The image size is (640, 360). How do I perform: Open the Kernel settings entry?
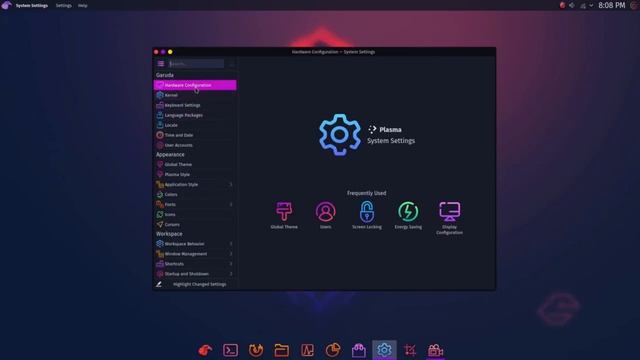click(195, 95)
